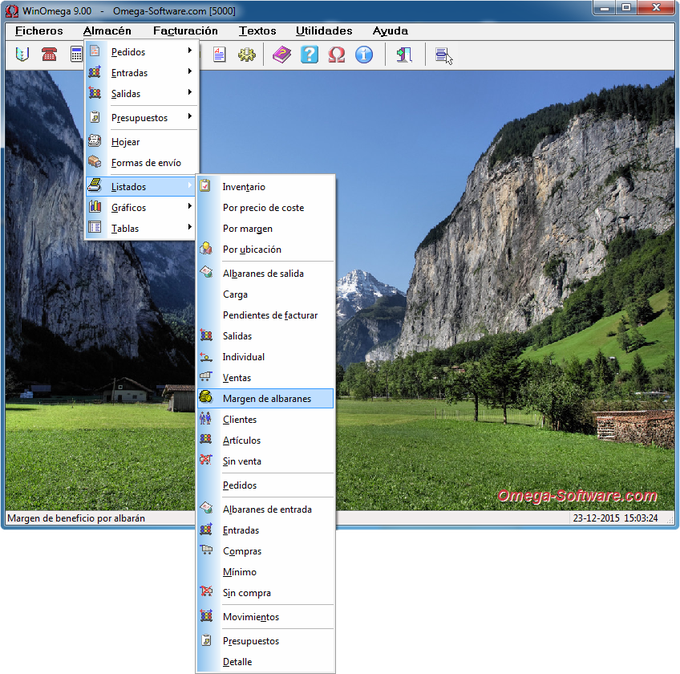Click status text 'Margen de beneficio por albarán'
Viewport: 680px width, 674px height.
pyautogui.click(x=76, y=518)
